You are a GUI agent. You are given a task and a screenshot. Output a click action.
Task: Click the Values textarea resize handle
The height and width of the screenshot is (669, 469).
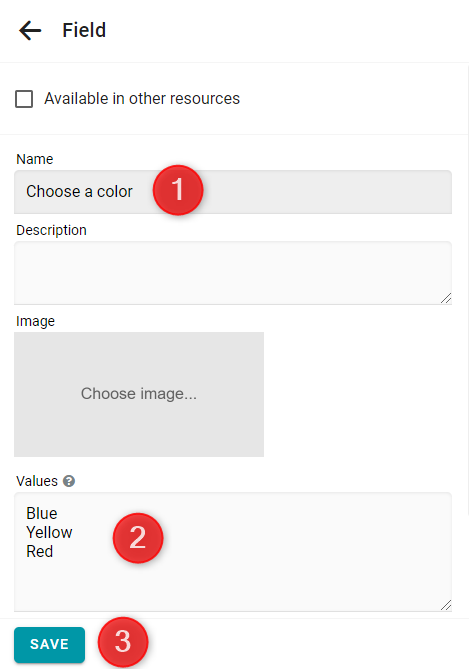[446, 605]
